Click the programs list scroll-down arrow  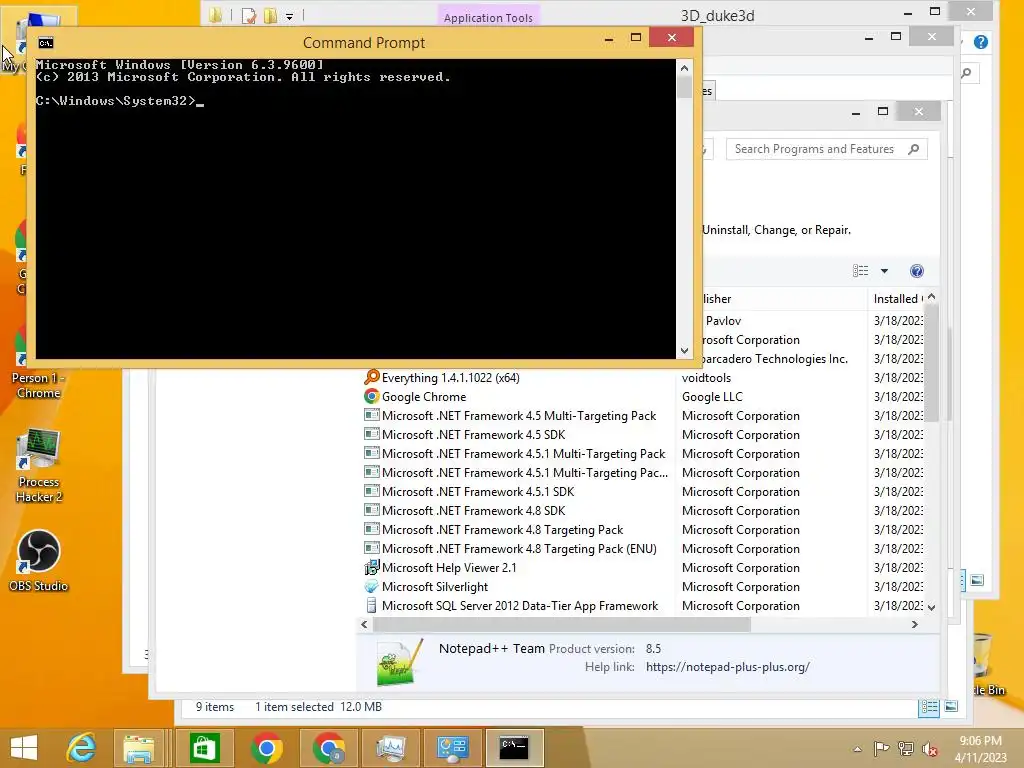(932, 607)
